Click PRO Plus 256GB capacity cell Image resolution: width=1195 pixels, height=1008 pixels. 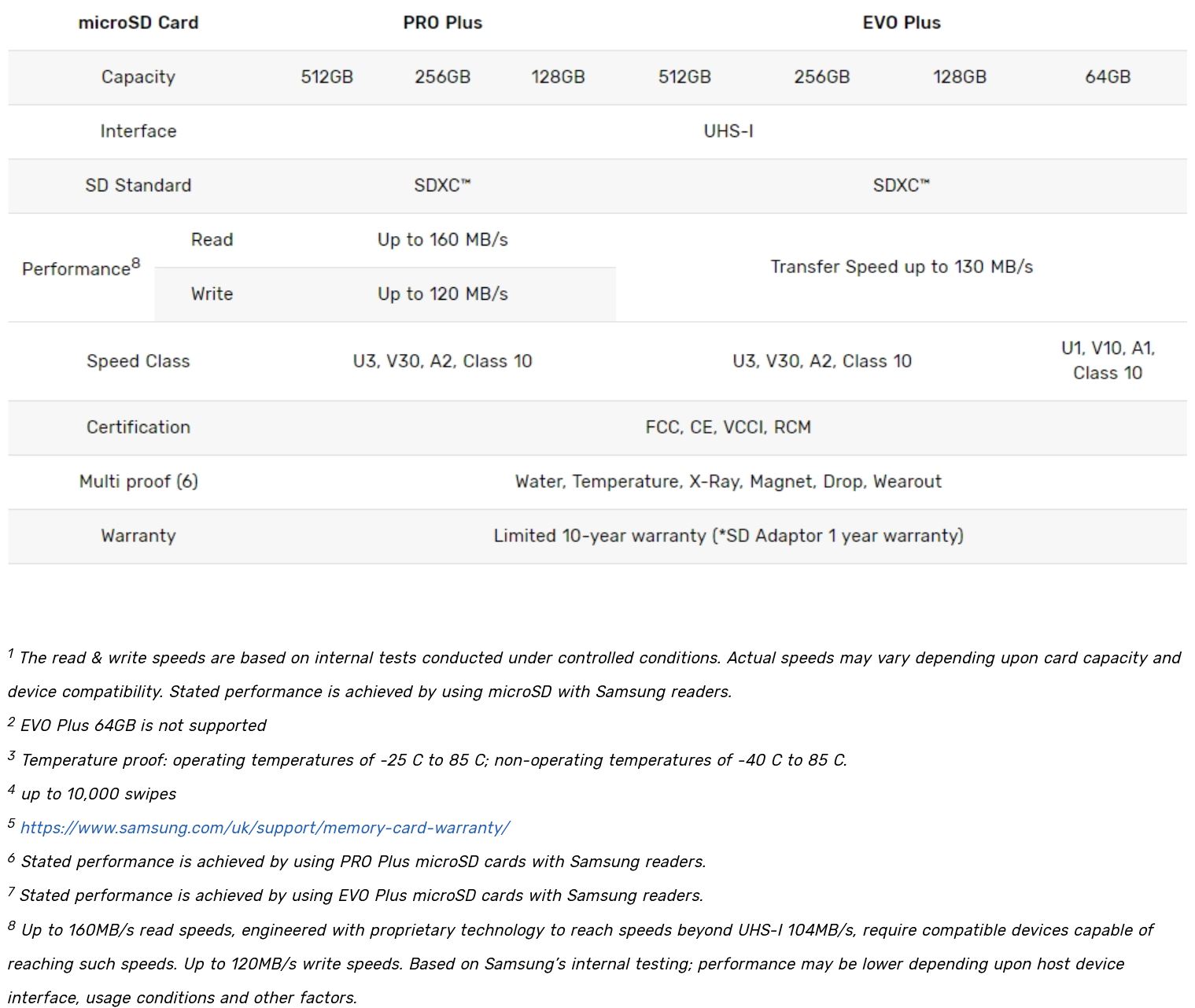pos(443,77)
